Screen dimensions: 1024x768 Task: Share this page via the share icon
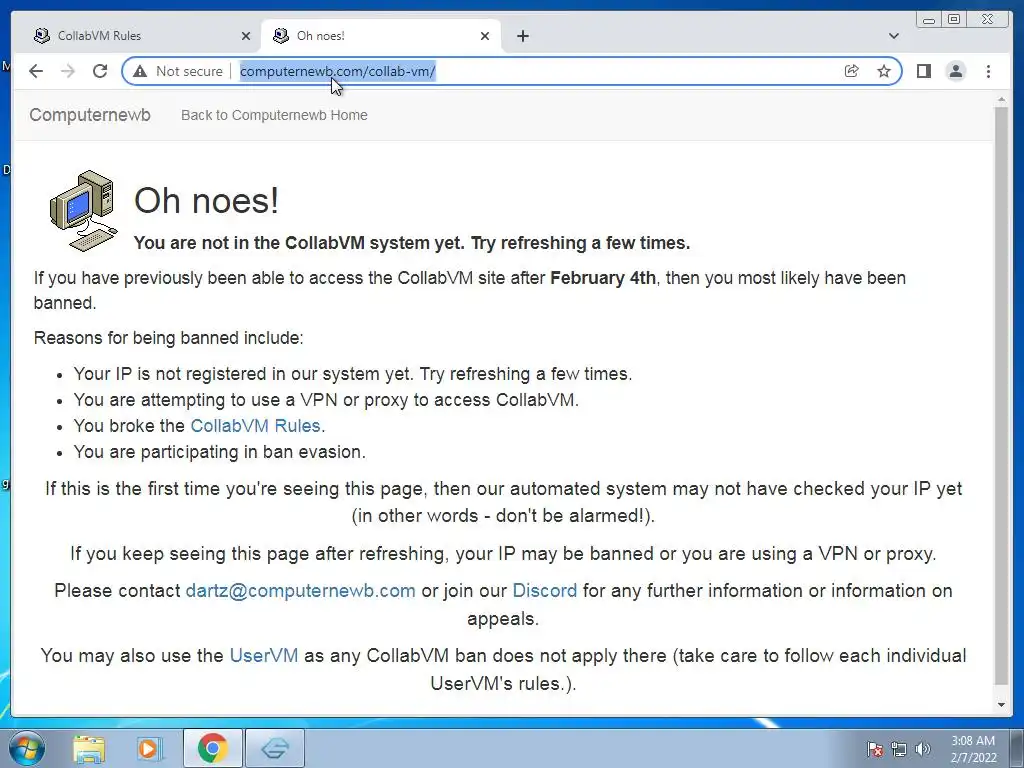tap(852, 71)
